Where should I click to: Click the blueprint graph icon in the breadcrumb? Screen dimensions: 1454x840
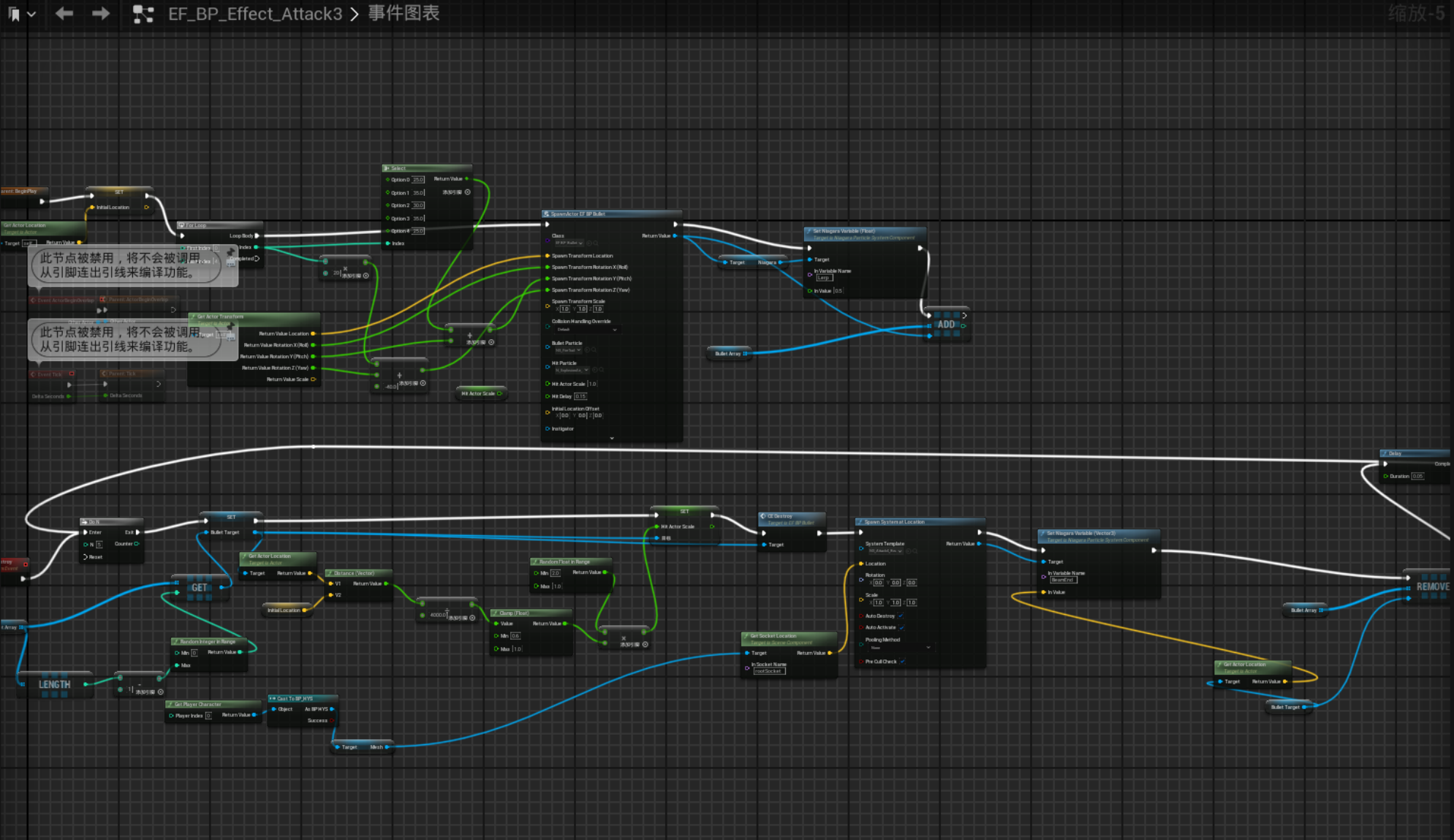143,14
